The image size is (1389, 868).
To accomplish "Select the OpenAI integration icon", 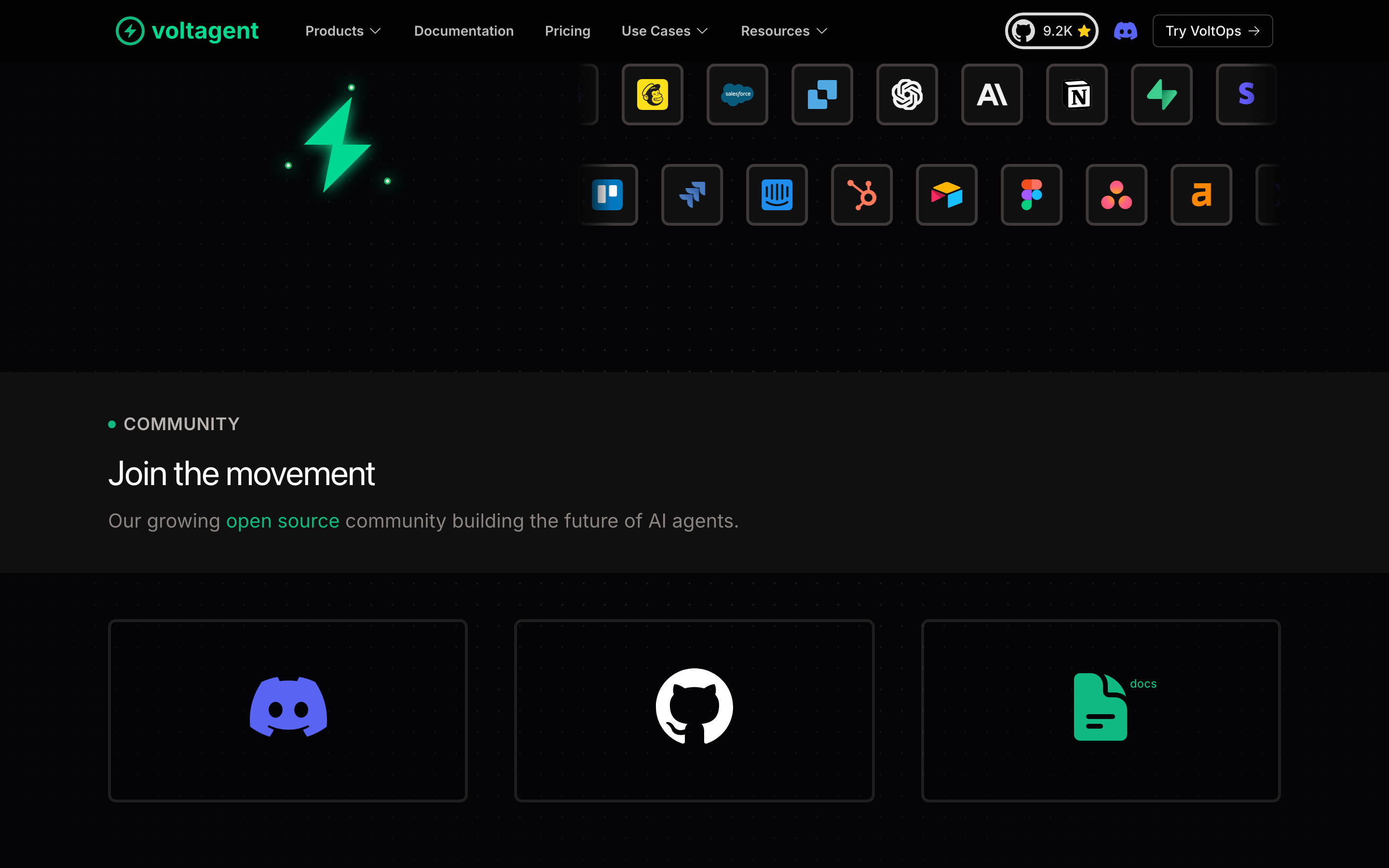I will point(907,94).
